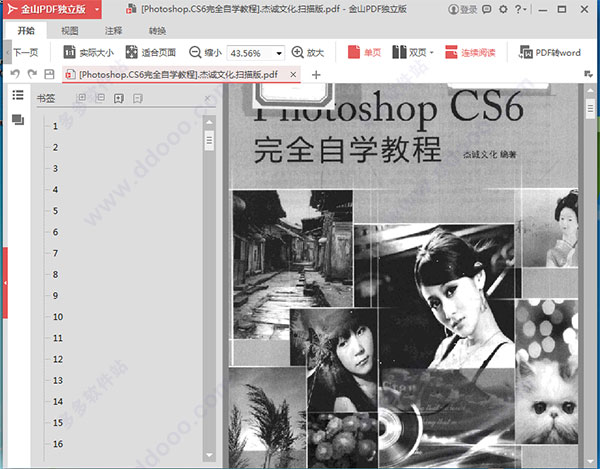This screenshot has height=469, width=600.
Task: Close the 书签 bookmarks panel
Action: click(207, 98)
